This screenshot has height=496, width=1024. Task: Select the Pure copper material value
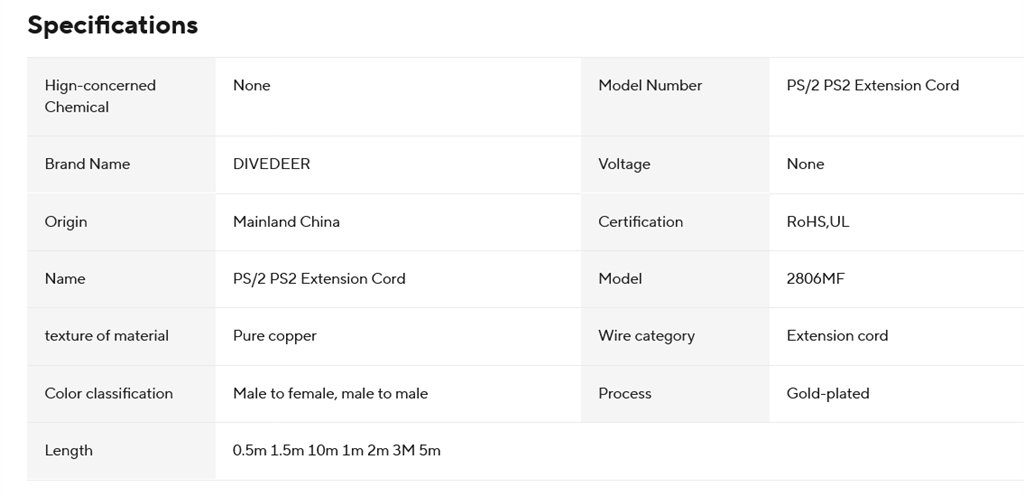pyautogui.click(x=274, y=336)
